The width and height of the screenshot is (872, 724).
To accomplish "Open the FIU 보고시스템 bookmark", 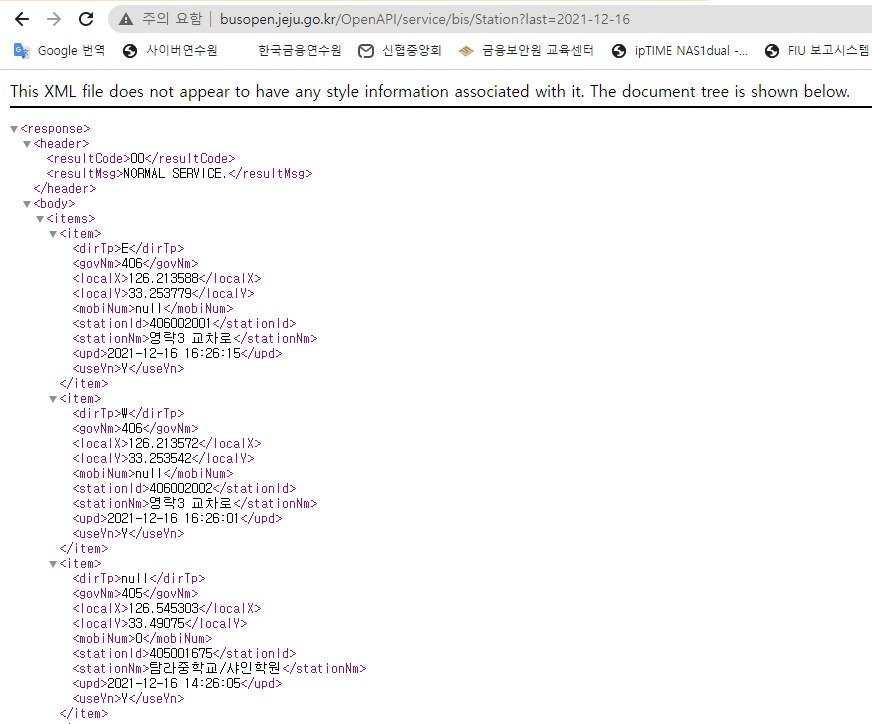I will 817,51.
